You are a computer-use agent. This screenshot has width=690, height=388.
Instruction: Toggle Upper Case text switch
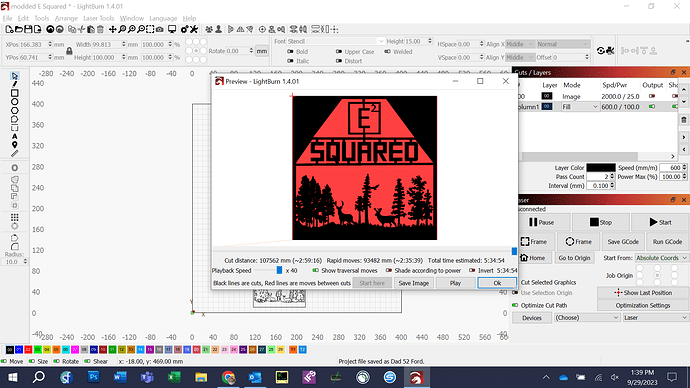point(338,51)
